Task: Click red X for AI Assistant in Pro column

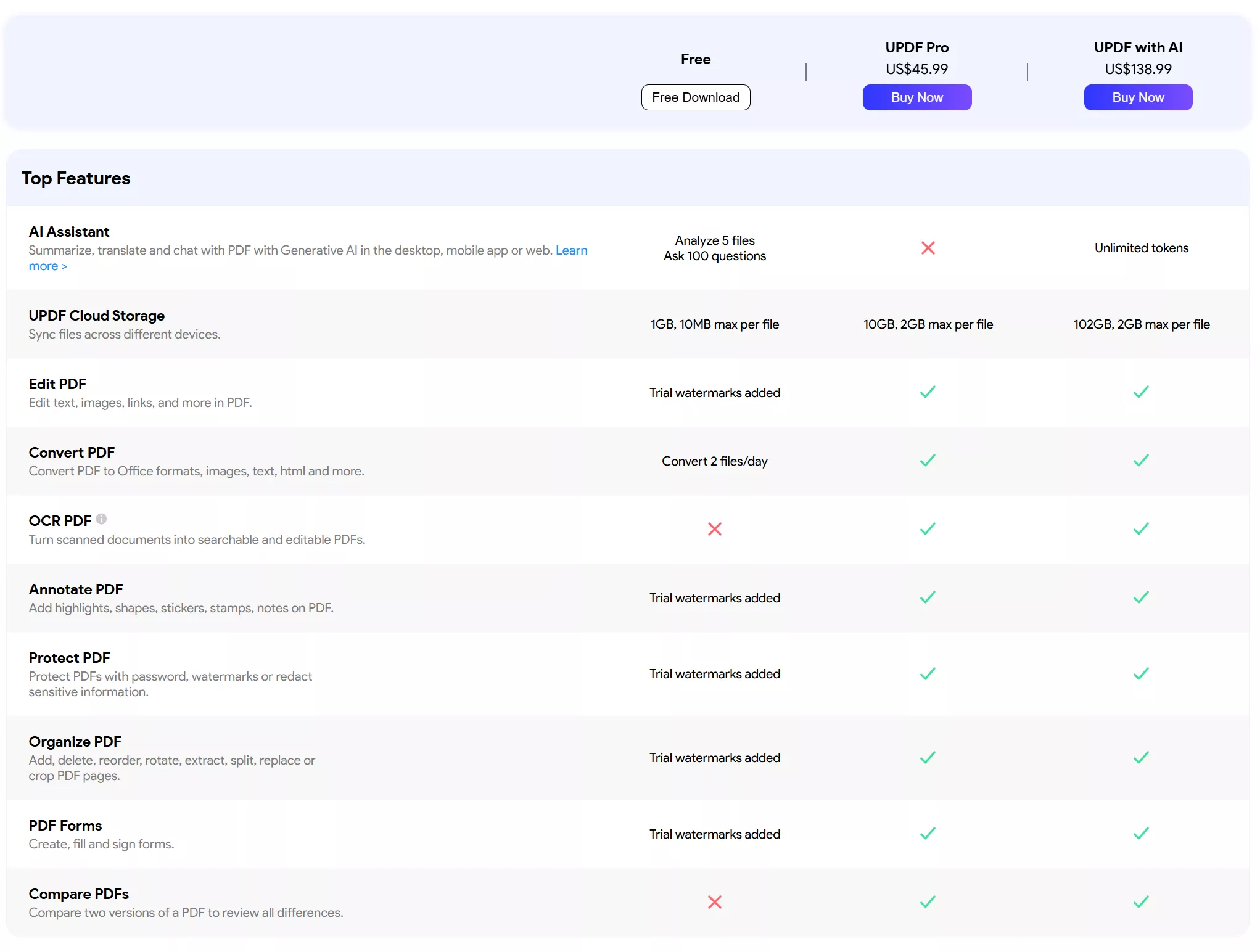Action: pyautogui.click(x=928, y=248)
